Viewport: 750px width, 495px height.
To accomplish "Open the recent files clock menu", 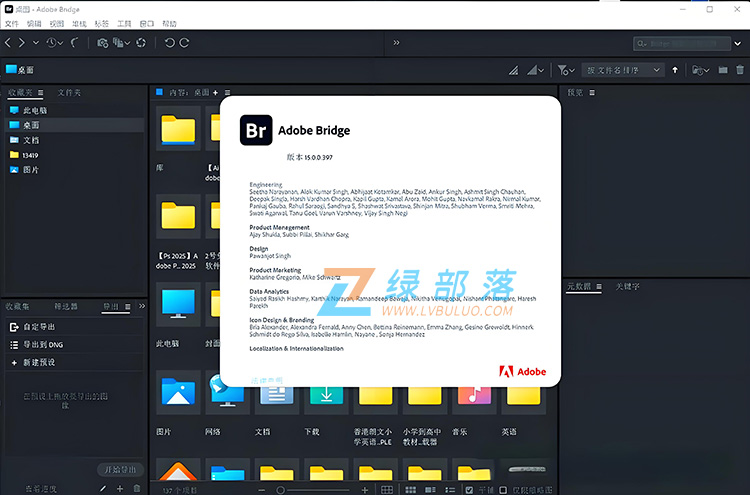I will point(55,43).
